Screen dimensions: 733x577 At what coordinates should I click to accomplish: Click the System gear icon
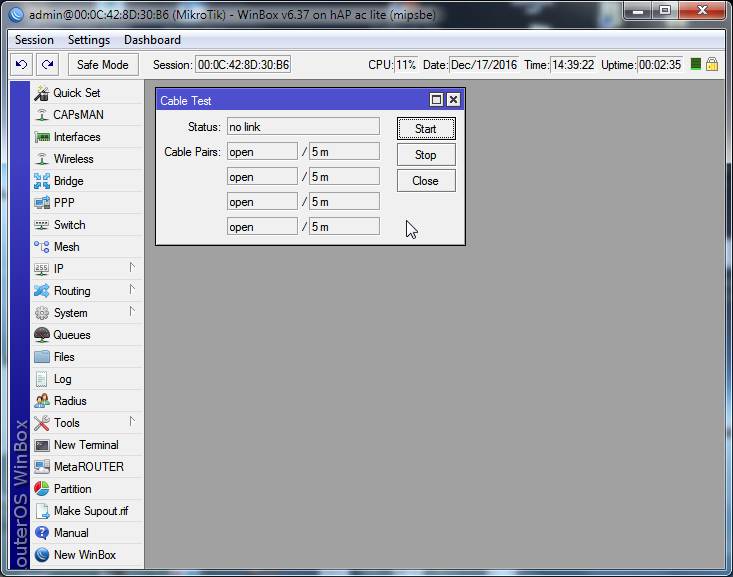[42, 312]
